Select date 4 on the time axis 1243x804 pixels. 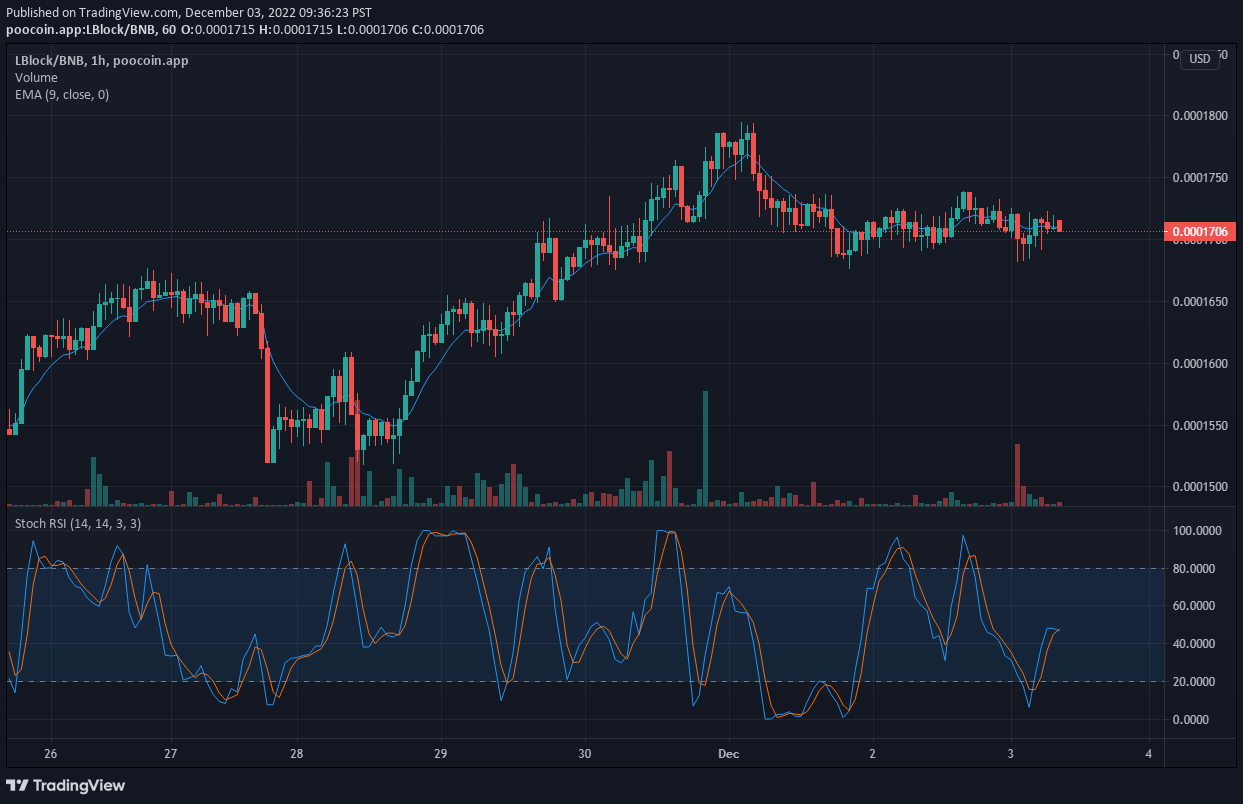(x=1149, y=753)
